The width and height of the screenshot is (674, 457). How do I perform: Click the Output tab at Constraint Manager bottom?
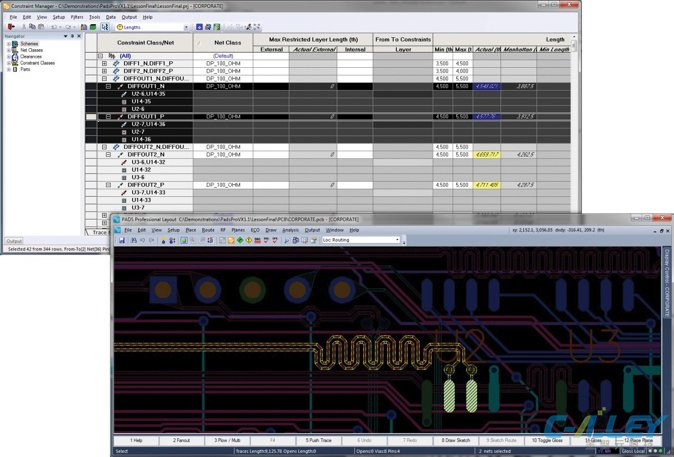pyautogui.click(x=14, y=241)
